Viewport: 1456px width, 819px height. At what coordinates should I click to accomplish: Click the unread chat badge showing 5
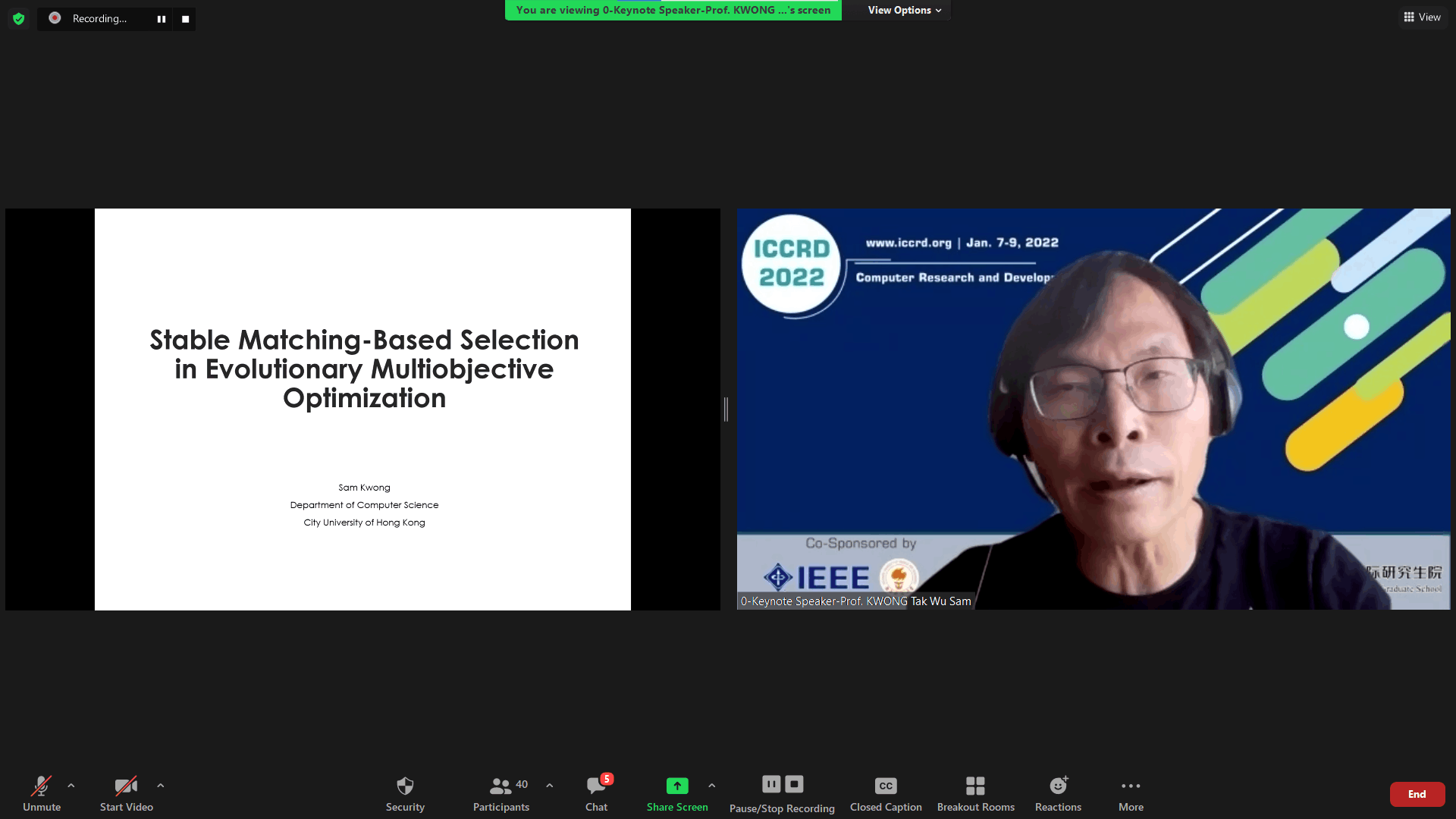point(607,779)
